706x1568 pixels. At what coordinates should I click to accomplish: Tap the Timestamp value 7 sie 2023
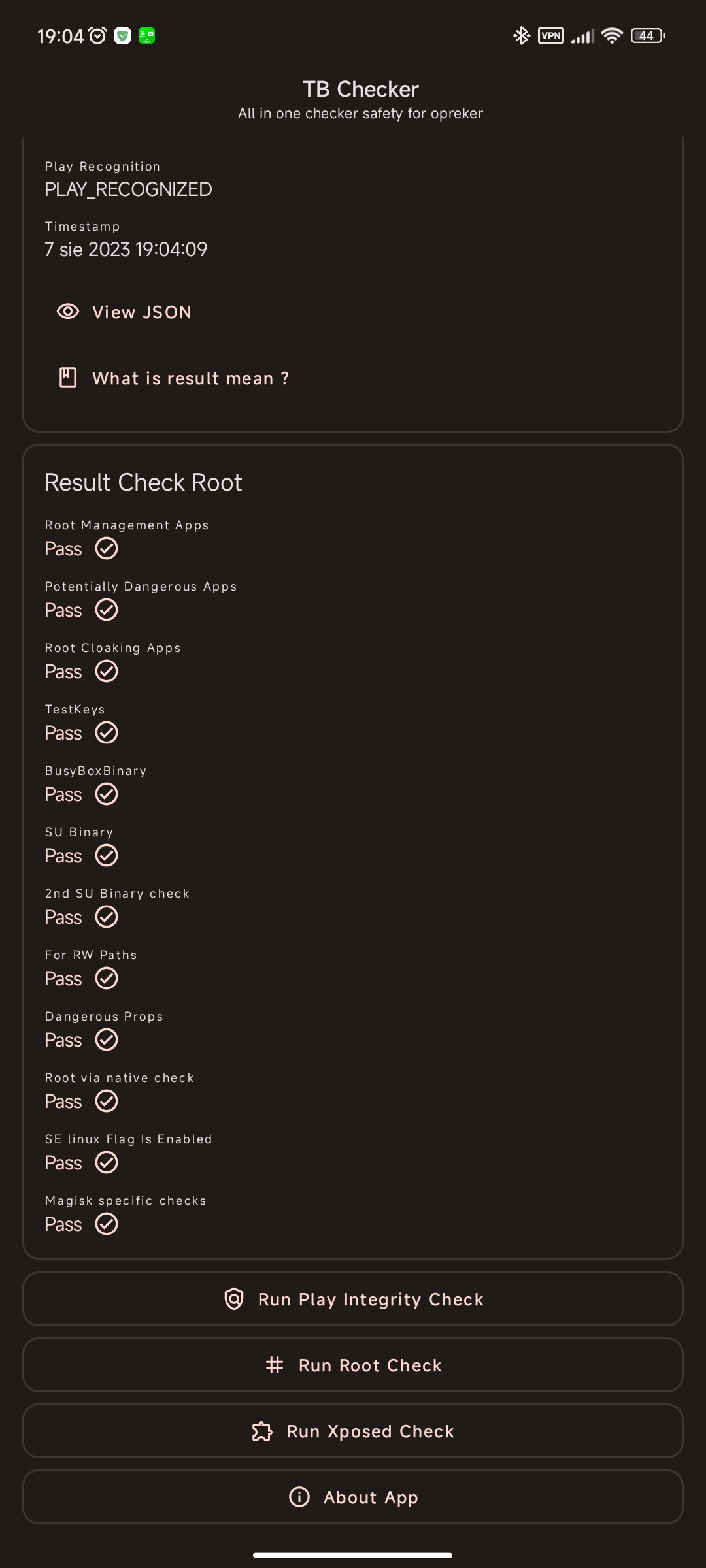126,249
